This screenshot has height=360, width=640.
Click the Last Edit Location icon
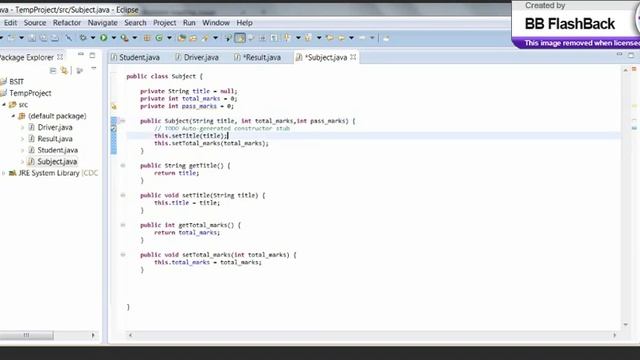pyautogui.click(x=329, y=38)
